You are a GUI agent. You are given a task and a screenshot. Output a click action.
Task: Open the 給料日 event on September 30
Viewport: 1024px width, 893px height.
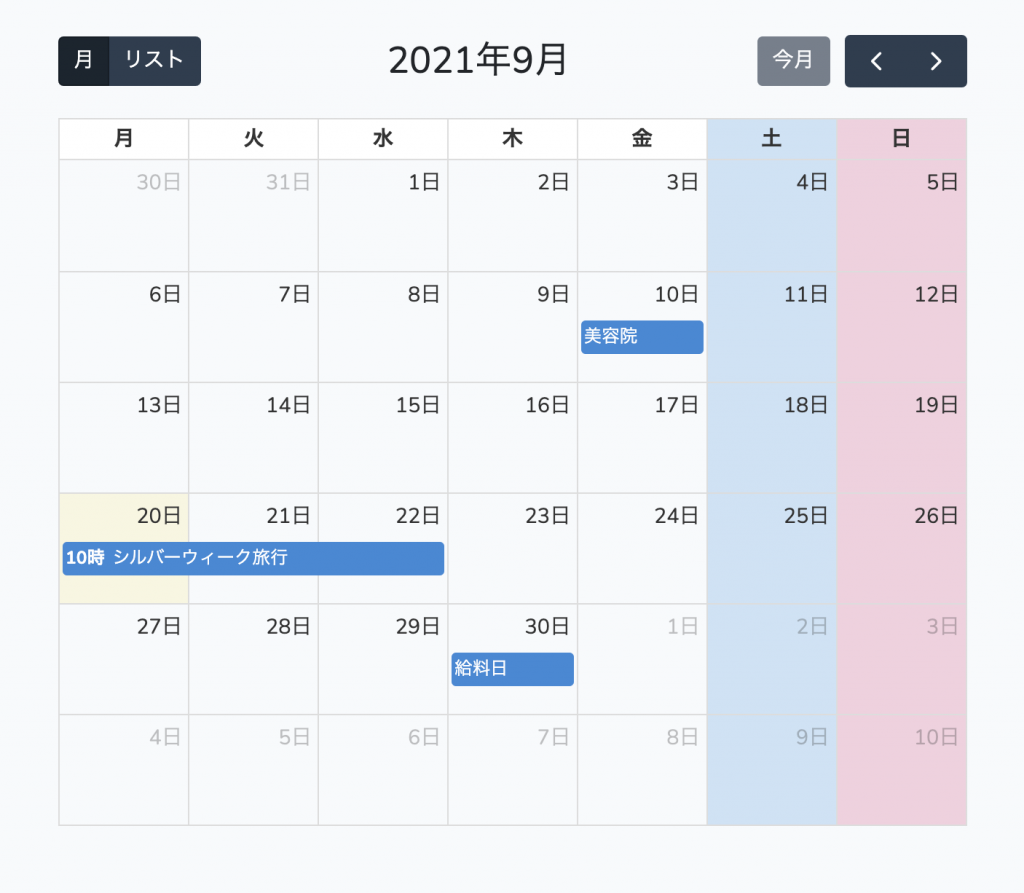(x=512, y=670)
